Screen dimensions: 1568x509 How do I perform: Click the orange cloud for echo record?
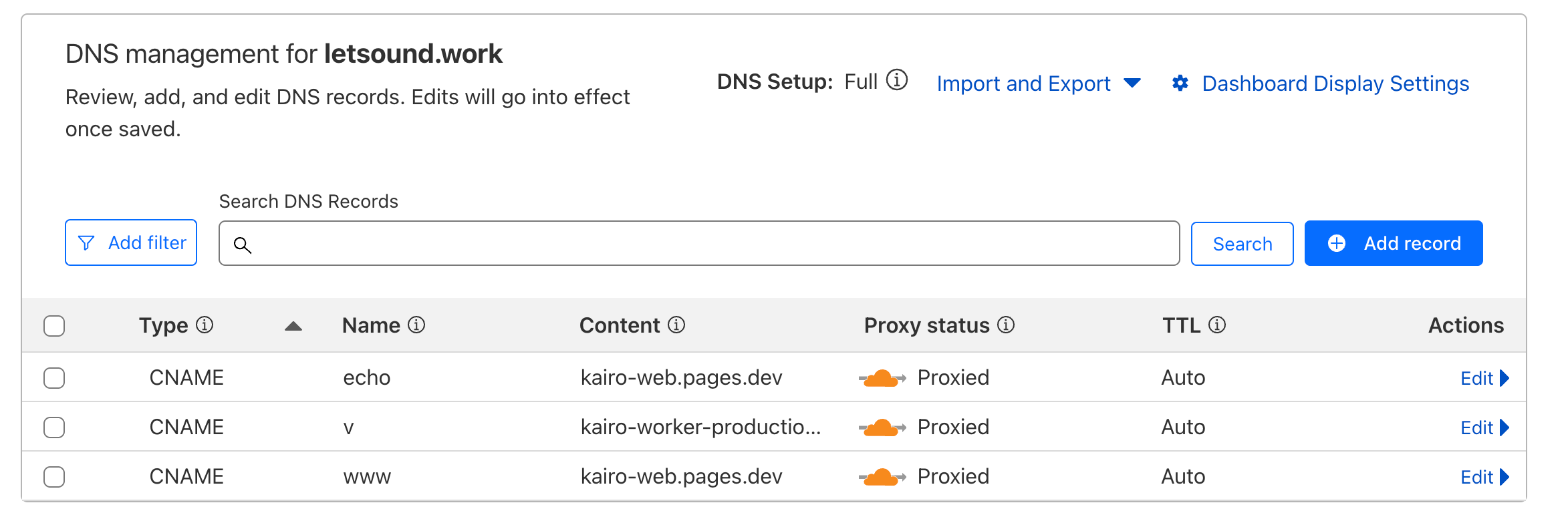(x=882, y=378)
